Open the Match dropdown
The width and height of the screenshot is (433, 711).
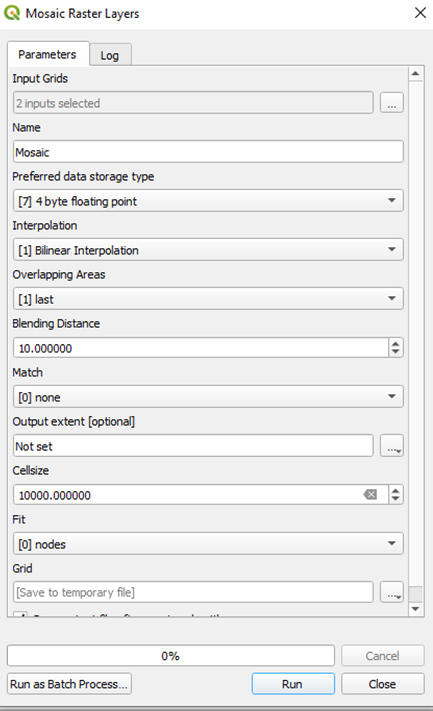pos(208,397)
